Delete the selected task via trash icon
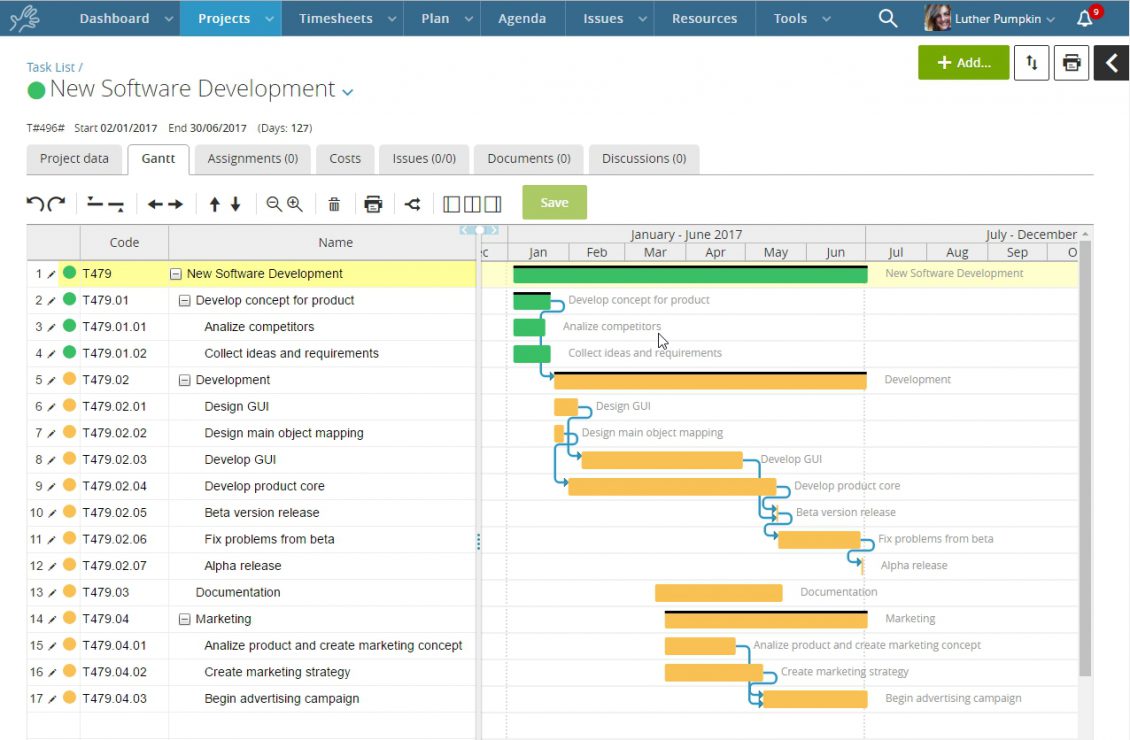The height and width of the screenshot is (740, 1130). (334, 202)
